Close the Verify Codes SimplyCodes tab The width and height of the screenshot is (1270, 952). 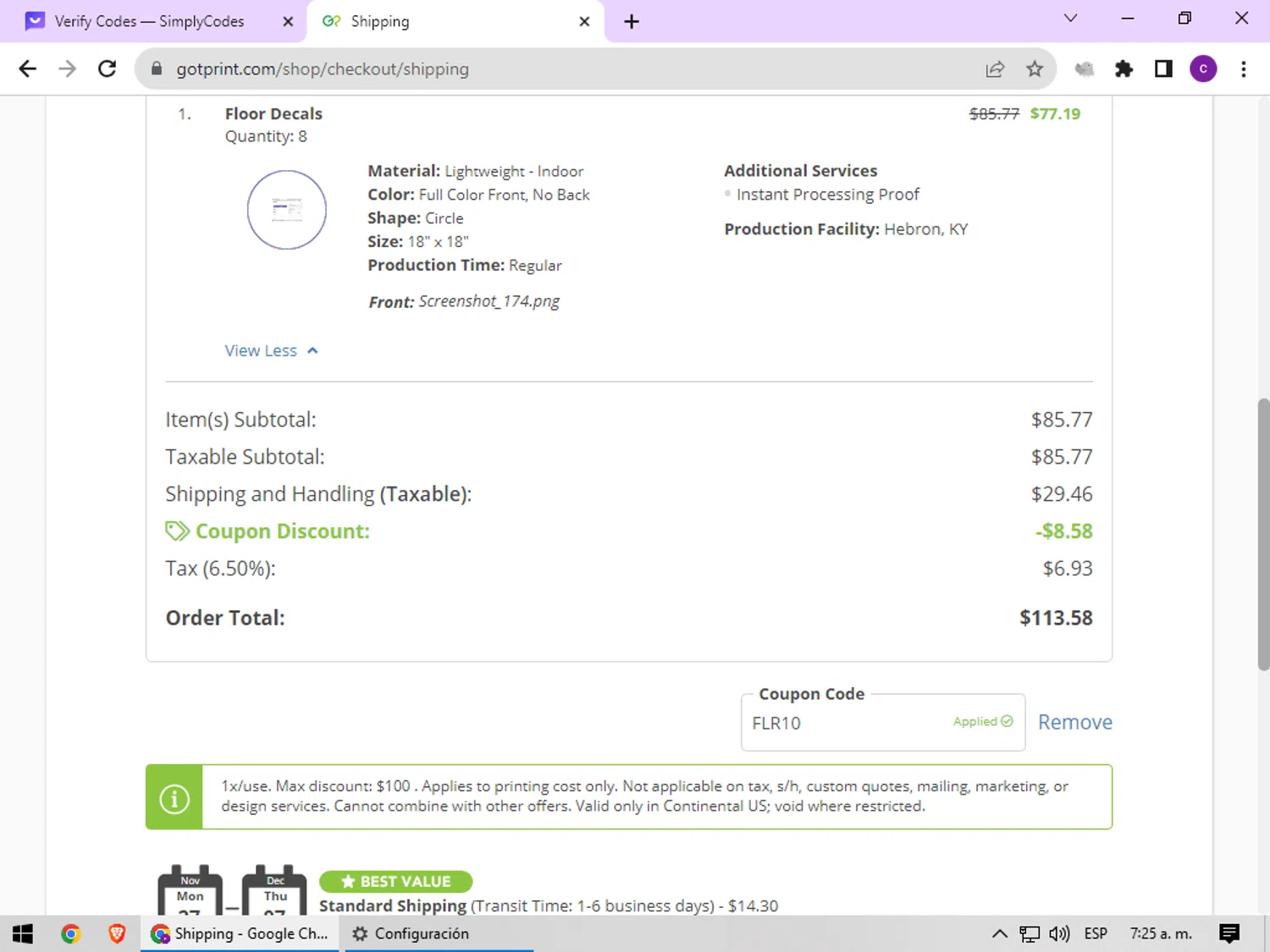click(x=288, y=21)
